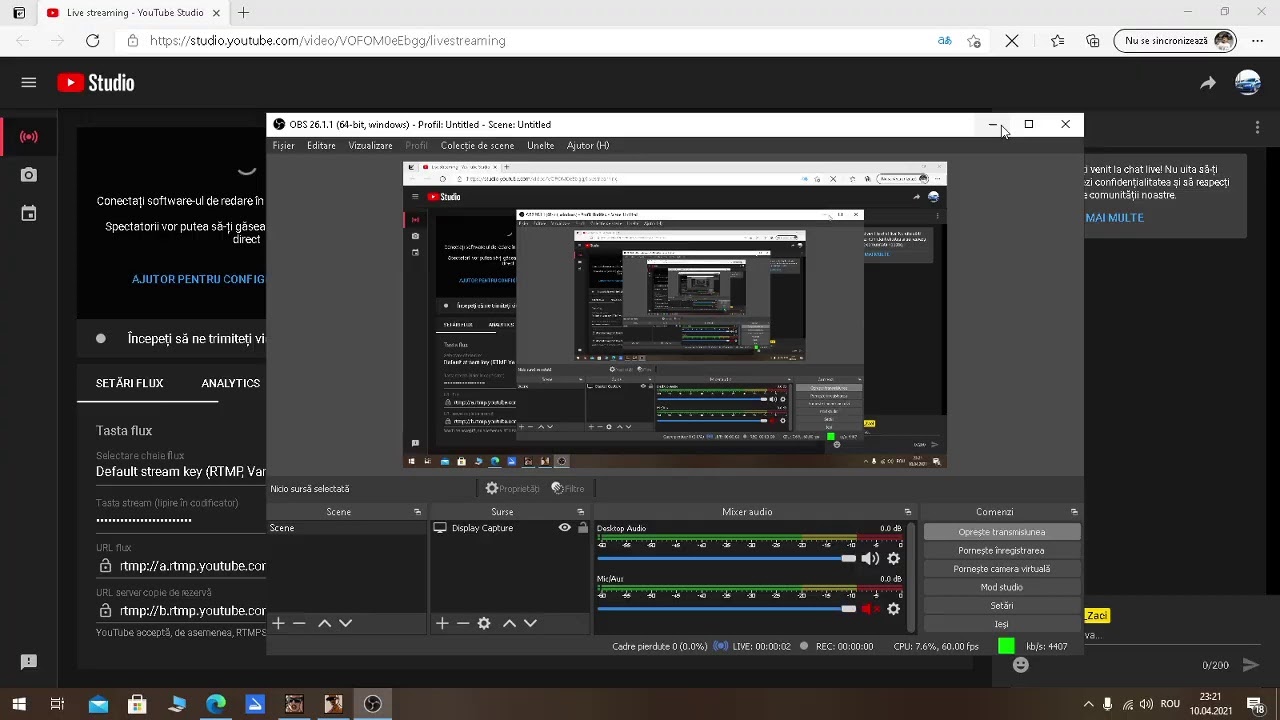The image size is (1280, 720).
Task: Open Setări from the Comenzi panel
Action: coord(1001,606)
